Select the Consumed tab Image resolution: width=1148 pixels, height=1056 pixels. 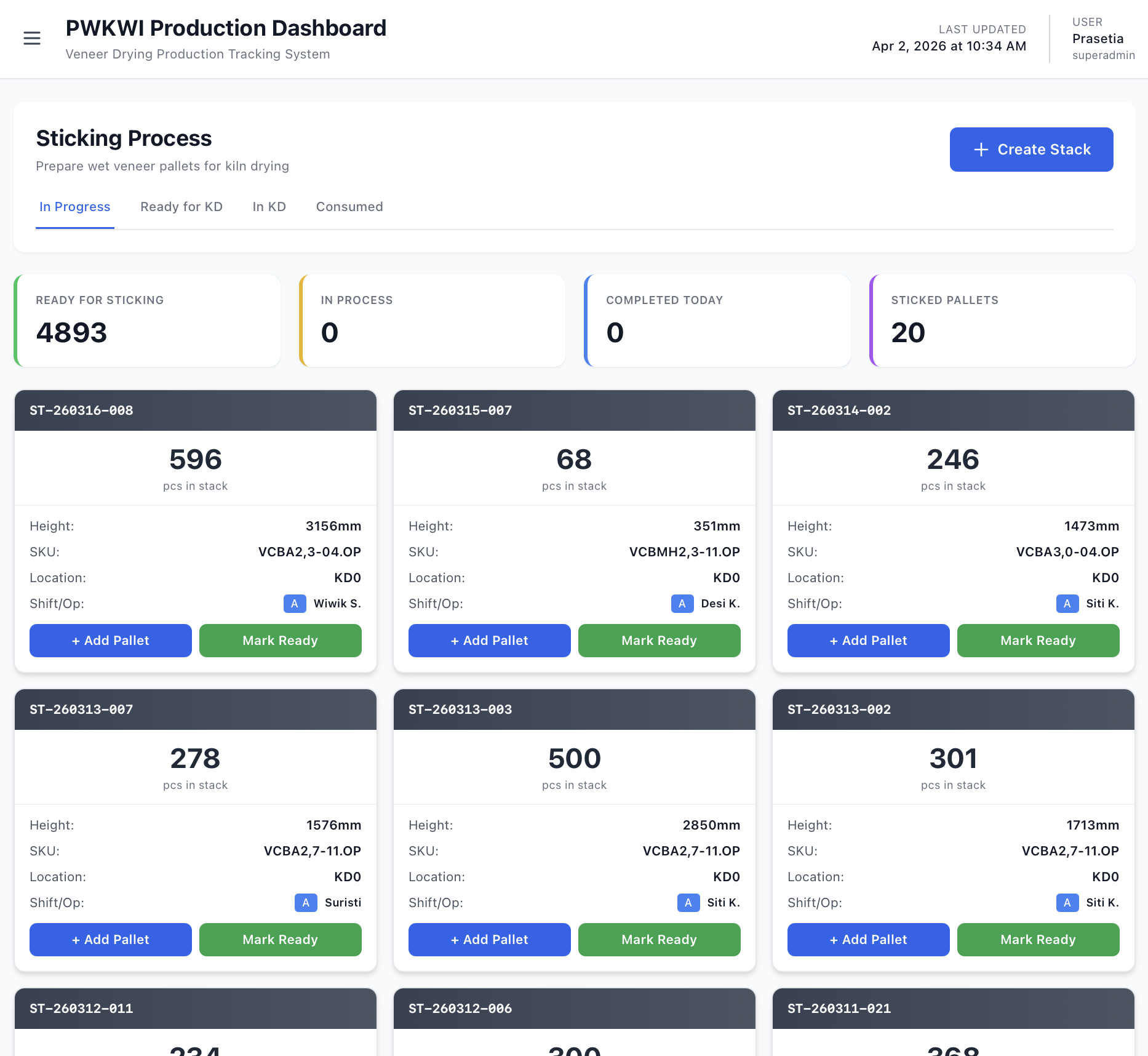coord(349,207)
